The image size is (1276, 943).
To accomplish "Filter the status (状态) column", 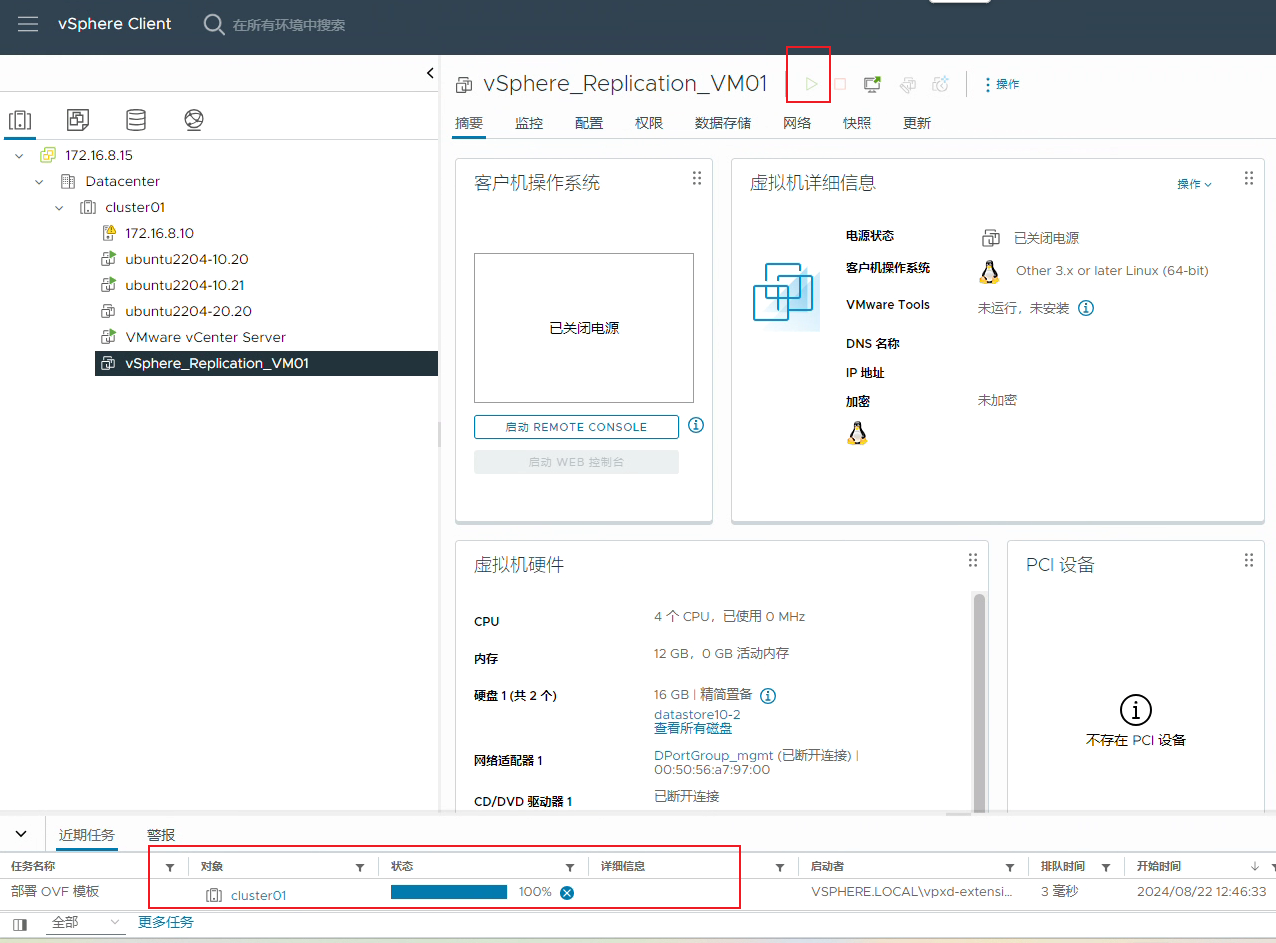I will (570, 867).
